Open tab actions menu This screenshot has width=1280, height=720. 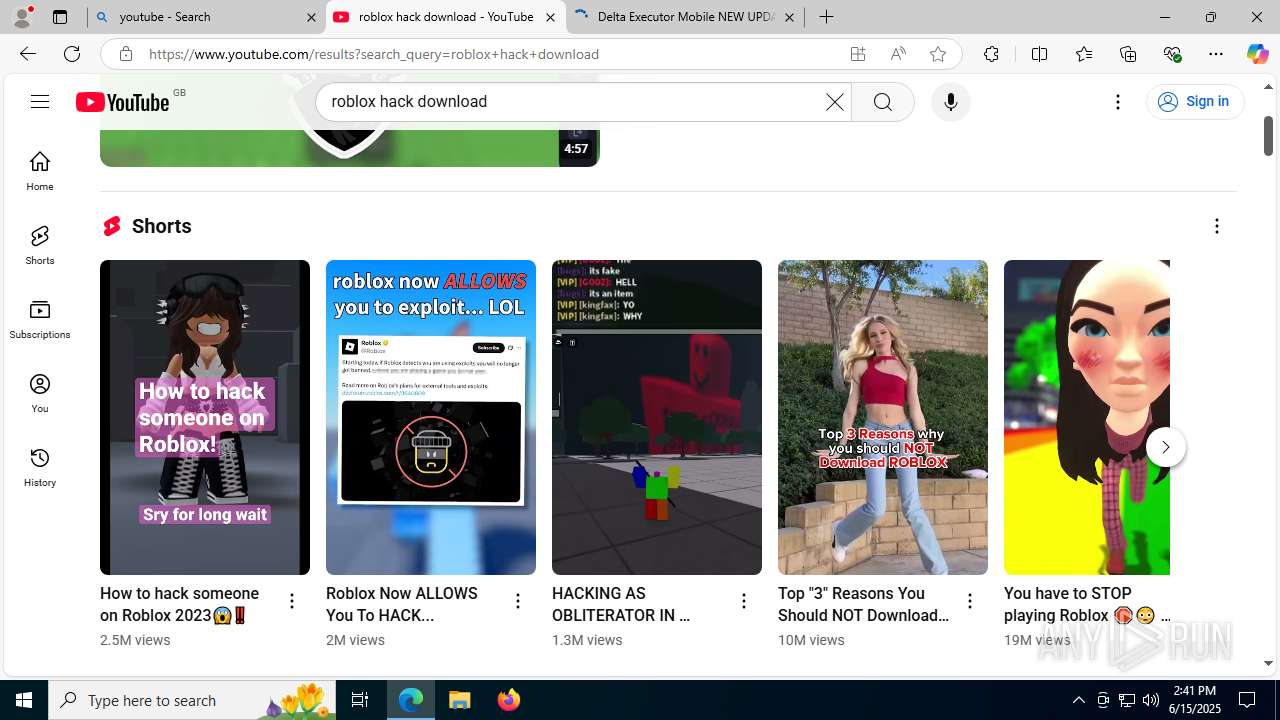coord(60,17)
